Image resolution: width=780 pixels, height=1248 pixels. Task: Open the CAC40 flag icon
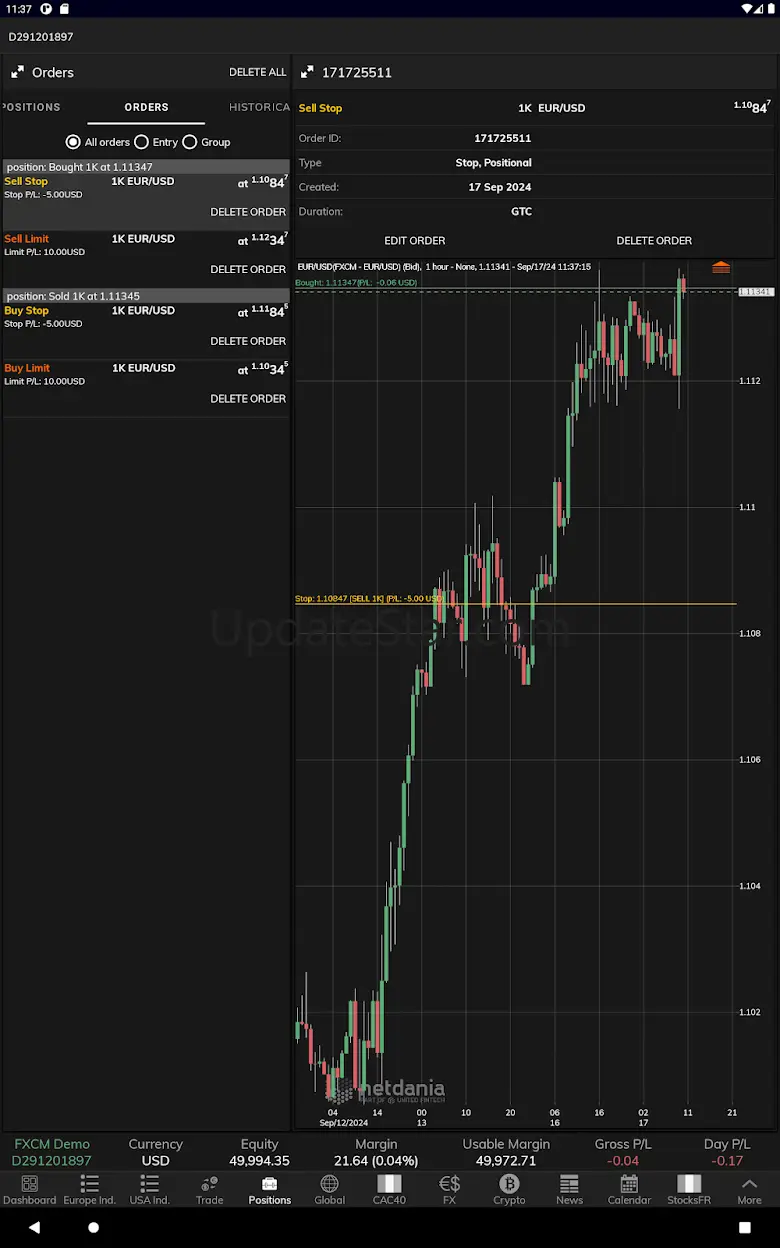click(x=389, y=1184)
